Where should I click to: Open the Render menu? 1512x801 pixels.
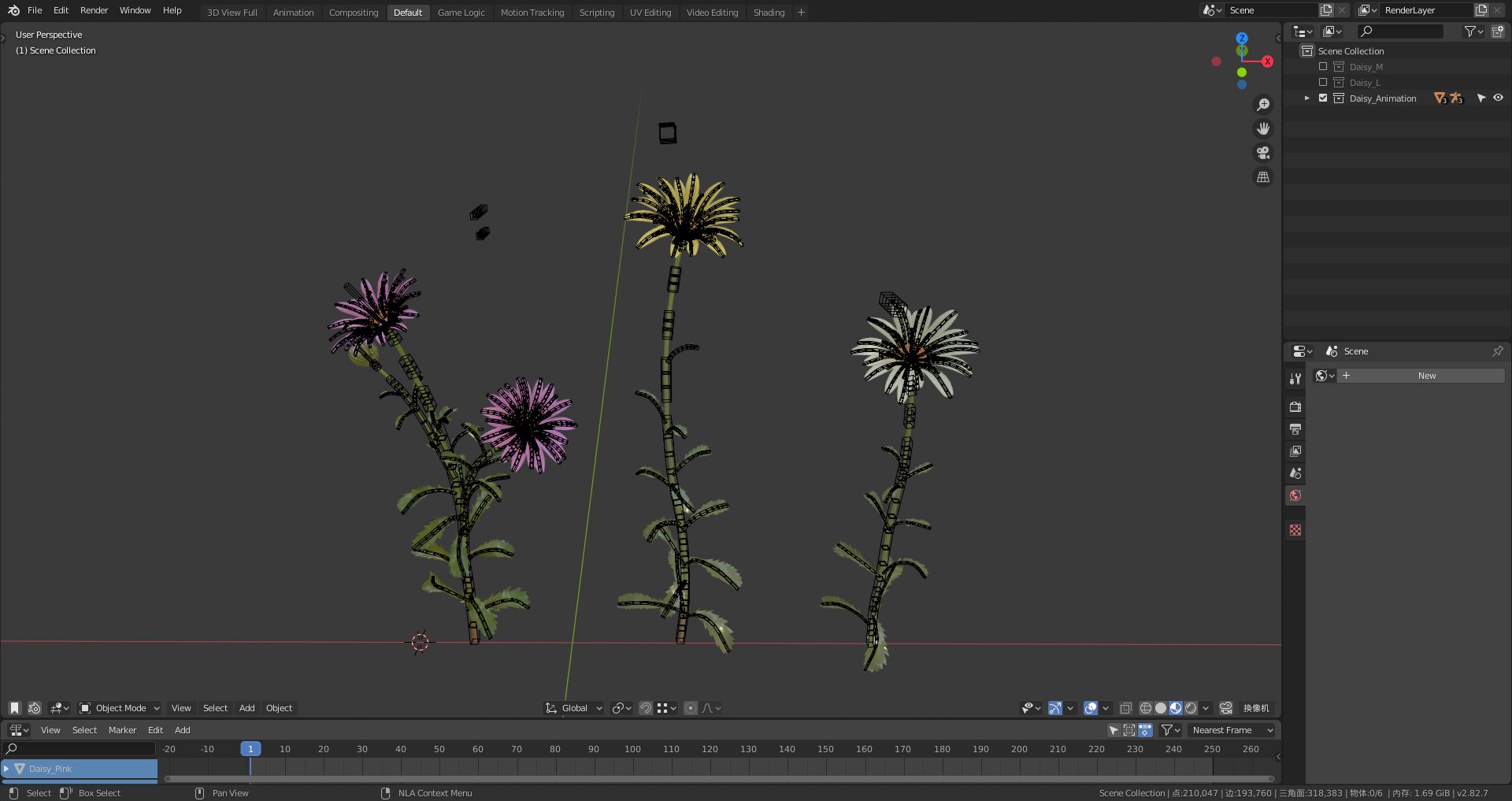tap(94, 10)
